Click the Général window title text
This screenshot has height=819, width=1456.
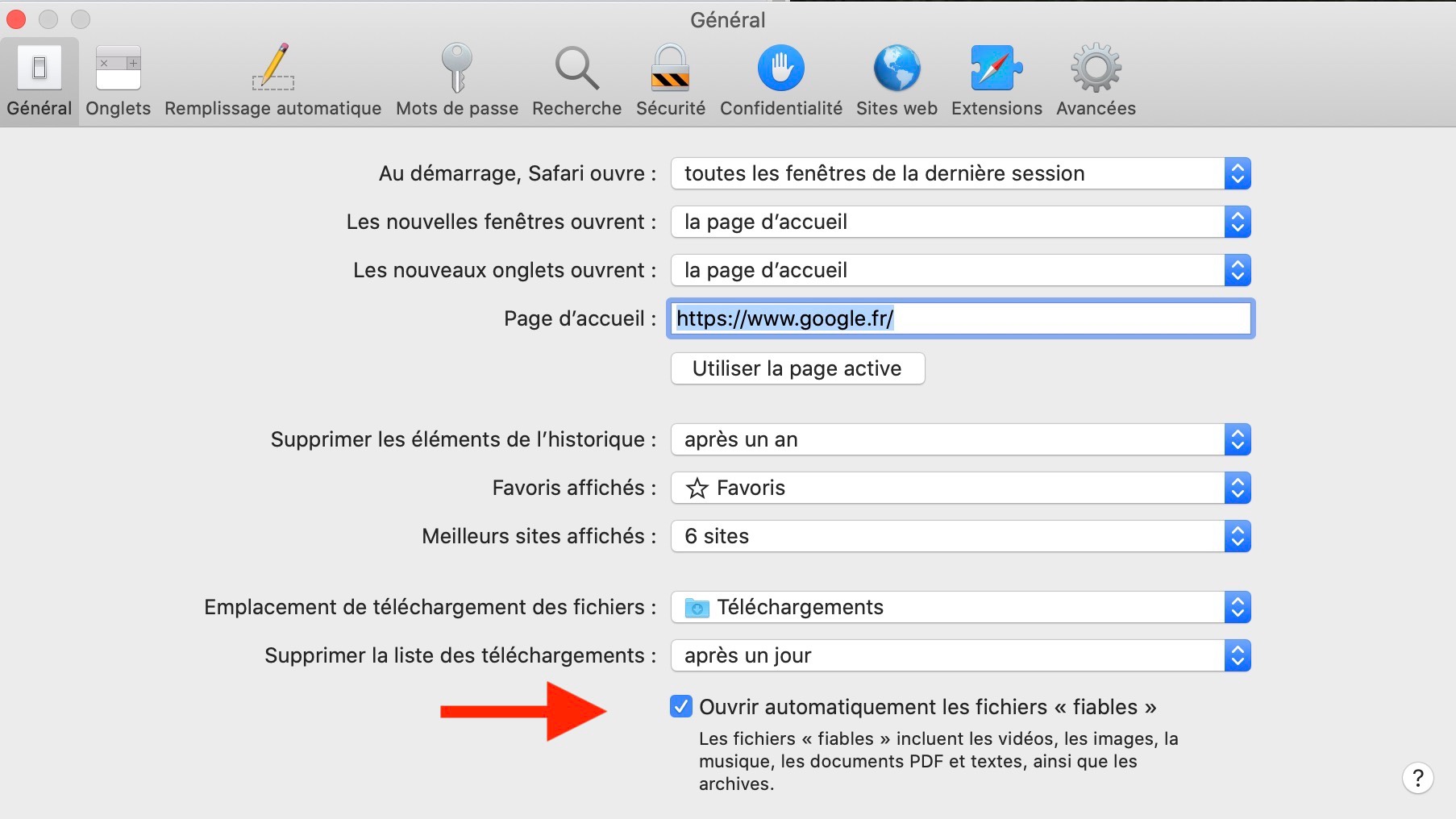coord(728,20)
